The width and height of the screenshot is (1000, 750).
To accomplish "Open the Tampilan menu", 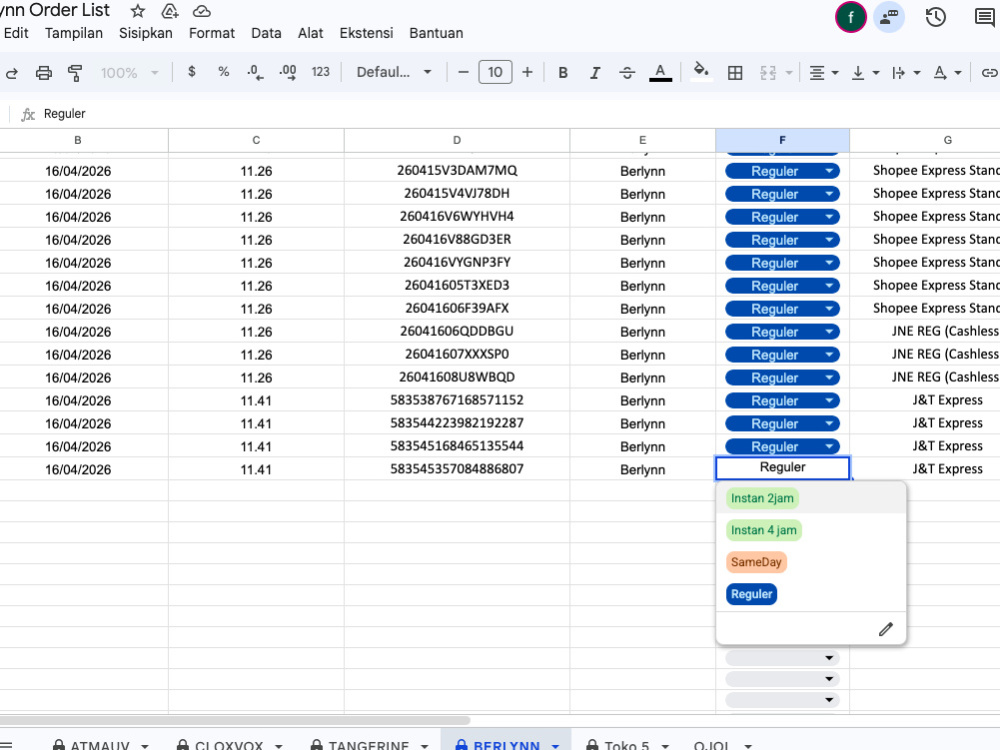I will tap(73, 33).
